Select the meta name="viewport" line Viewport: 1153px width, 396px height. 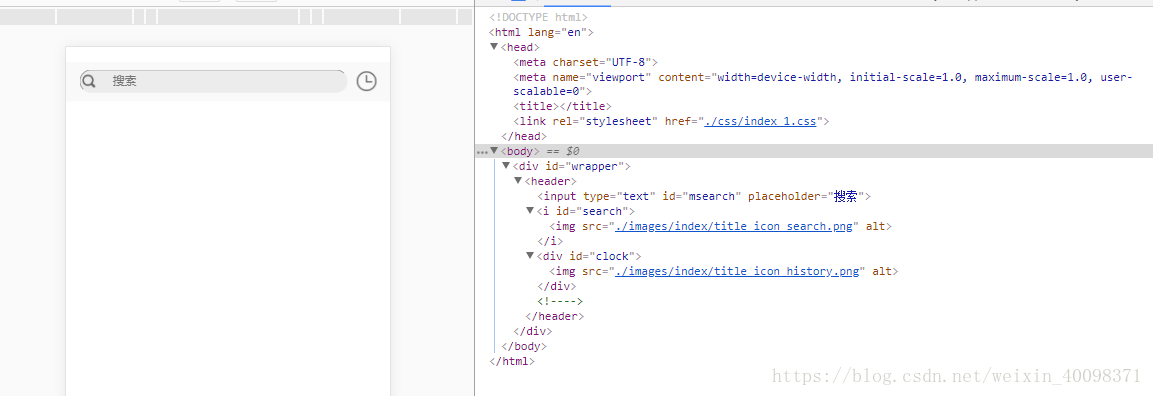823,84
